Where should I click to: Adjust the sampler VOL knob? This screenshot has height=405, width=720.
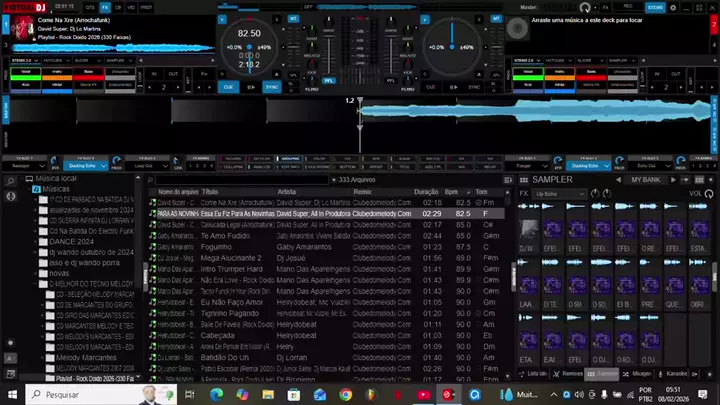(x=709, y=193)
